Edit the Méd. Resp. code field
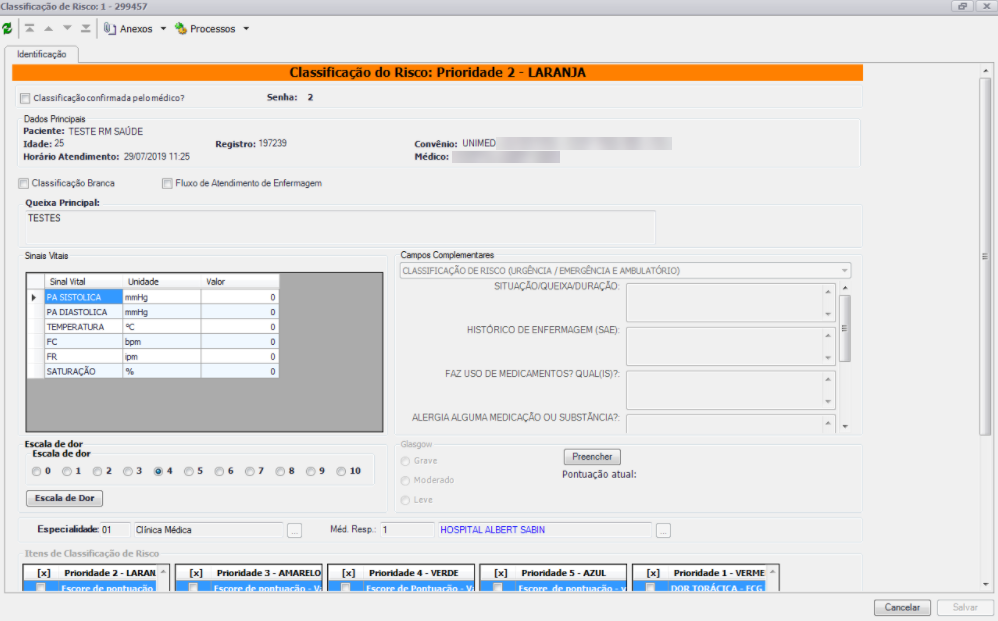 pos(407,529)
